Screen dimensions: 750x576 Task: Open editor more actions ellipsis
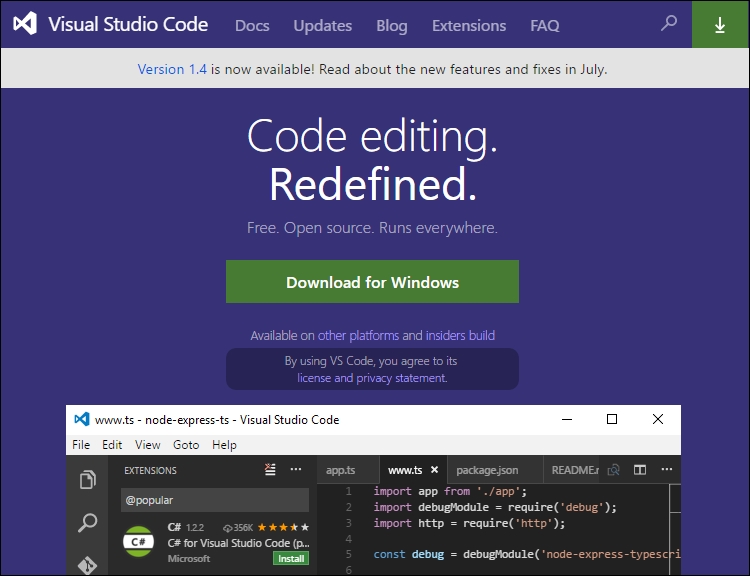[667, 469]
